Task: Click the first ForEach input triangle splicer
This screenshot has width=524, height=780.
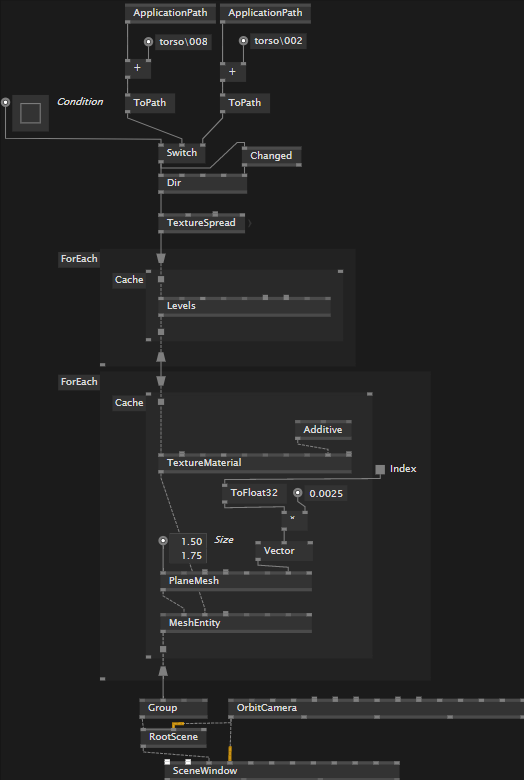Action: tap(161, 258)
